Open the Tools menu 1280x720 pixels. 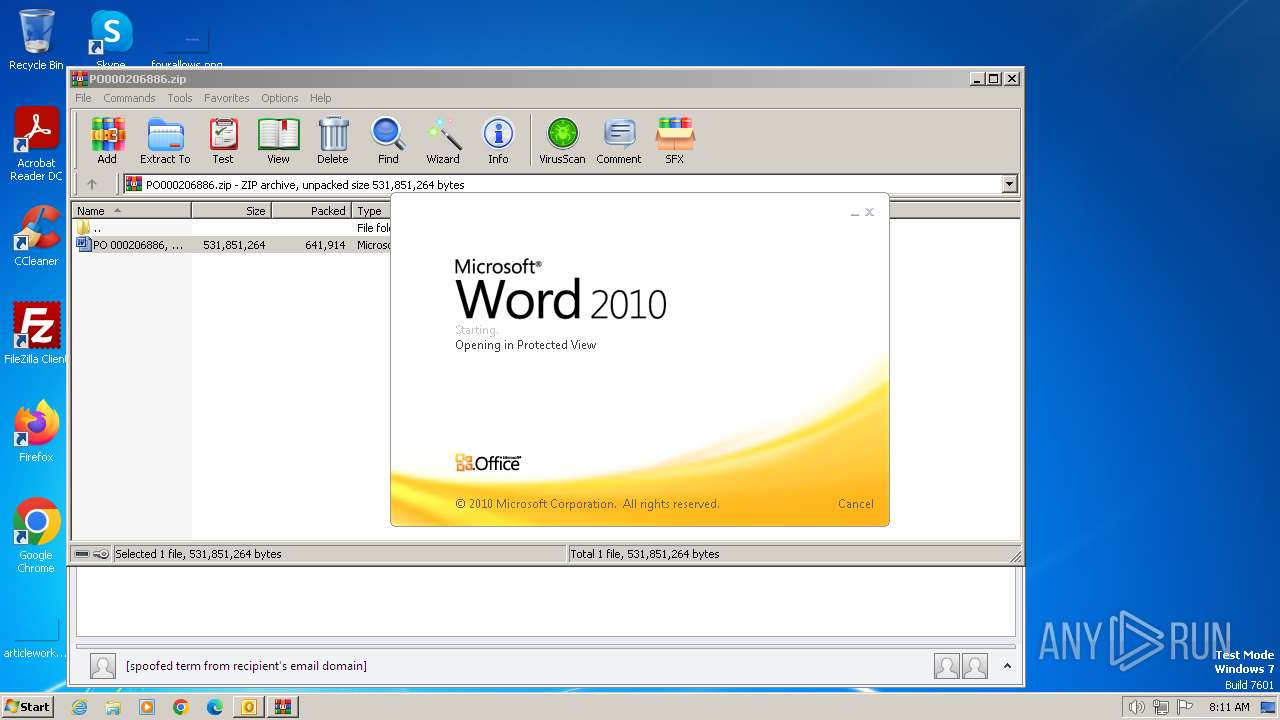pos(180,98)
